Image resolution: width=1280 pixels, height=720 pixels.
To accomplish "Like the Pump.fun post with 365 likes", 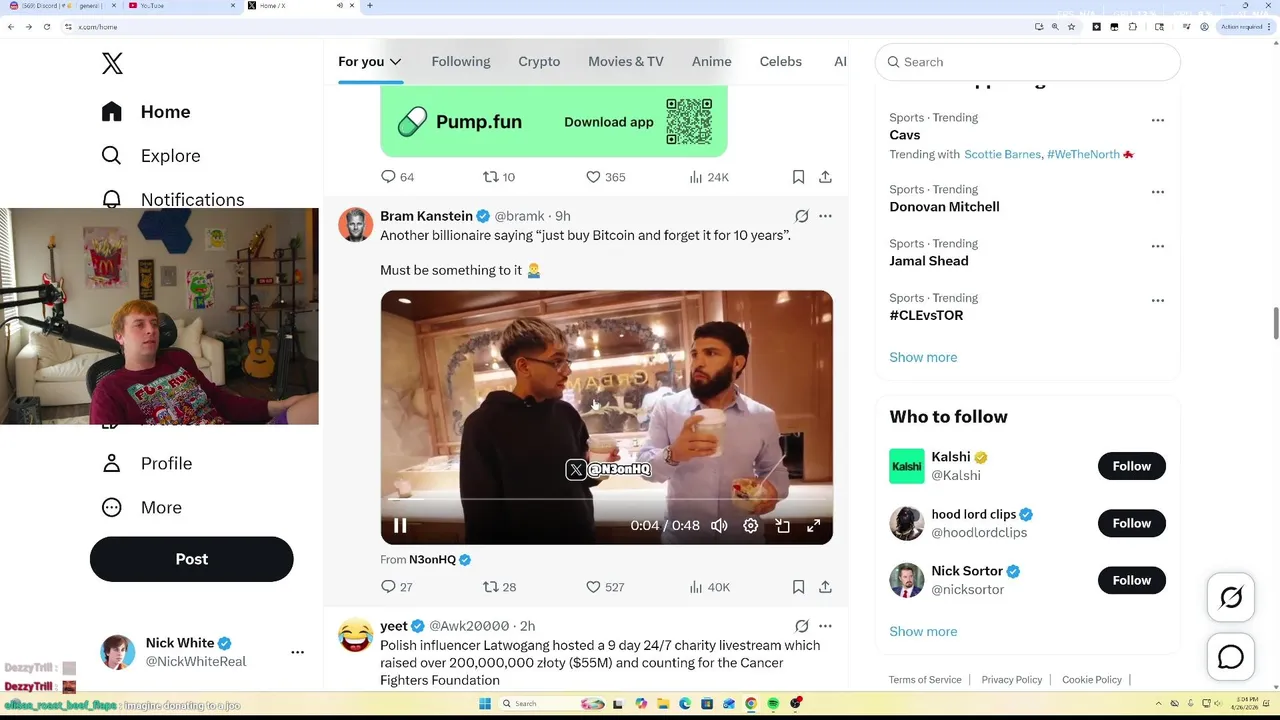I will tap(605, 177).
